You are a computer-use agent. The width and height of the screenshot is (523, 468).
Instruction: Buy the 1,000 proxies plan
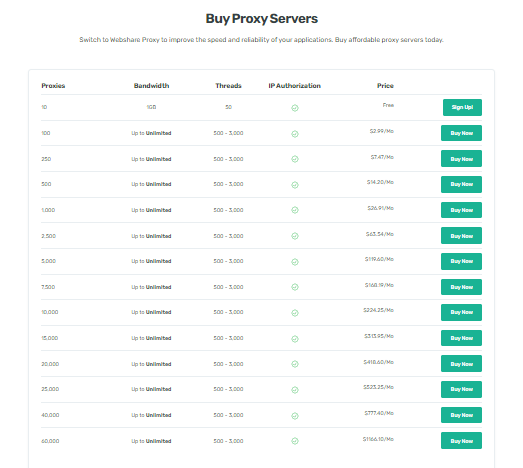pyautogui.click(x=461, y=210)
